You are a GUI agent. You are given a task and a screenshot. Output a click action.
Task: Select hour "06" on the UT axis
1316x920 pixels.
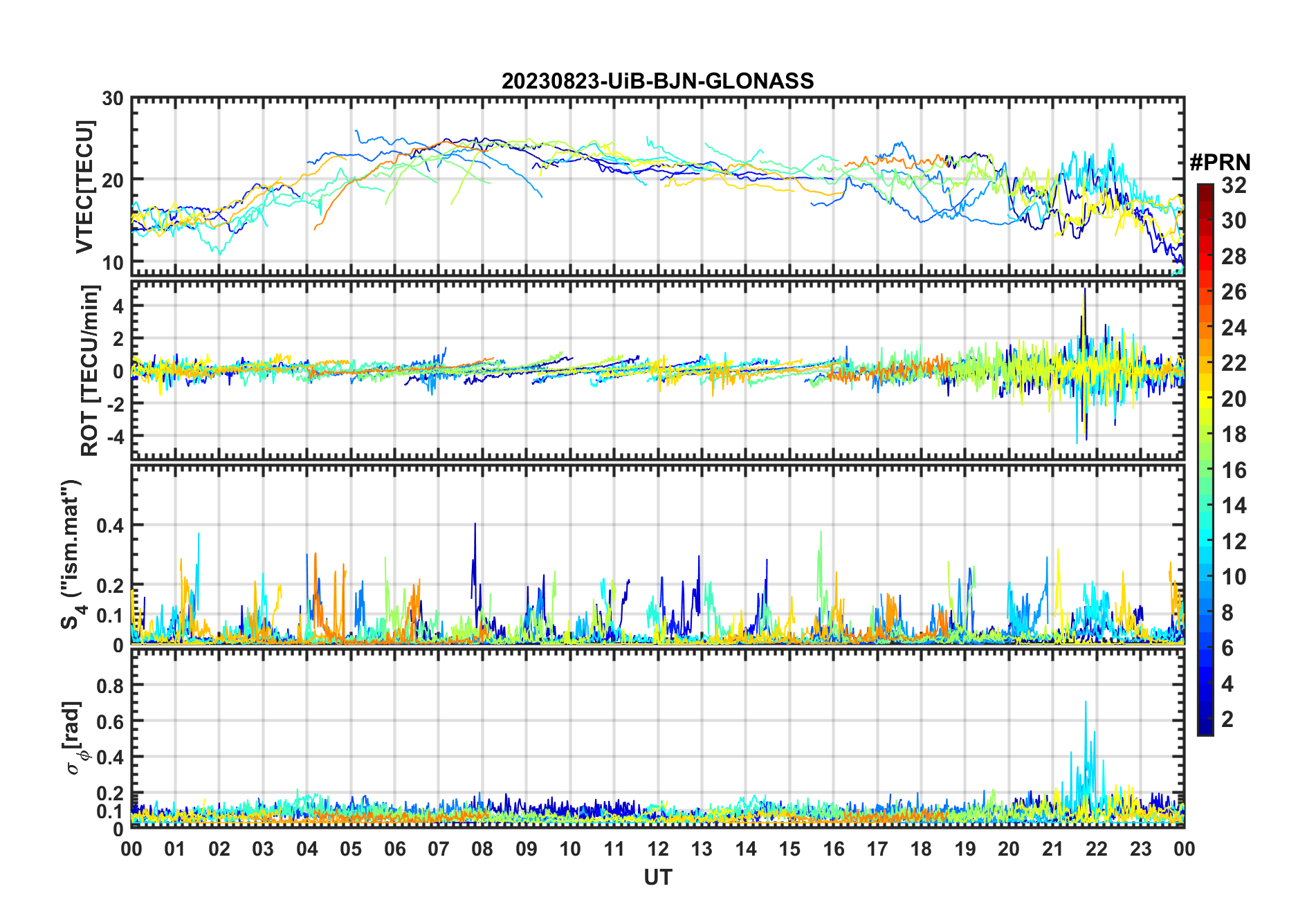(x=395, y=849)
